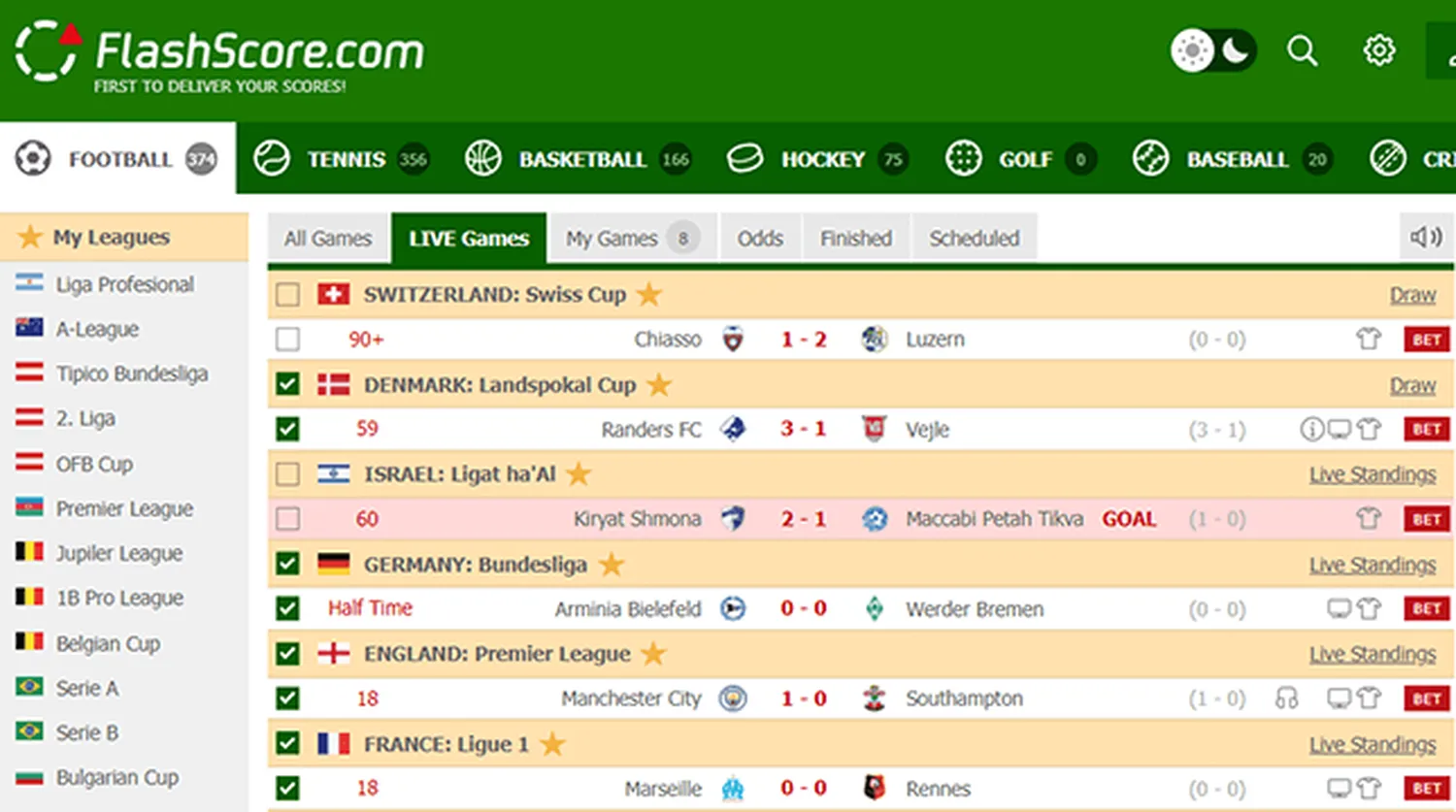Open the Swiss Cup Draw link

click(x=1412, y=295)
